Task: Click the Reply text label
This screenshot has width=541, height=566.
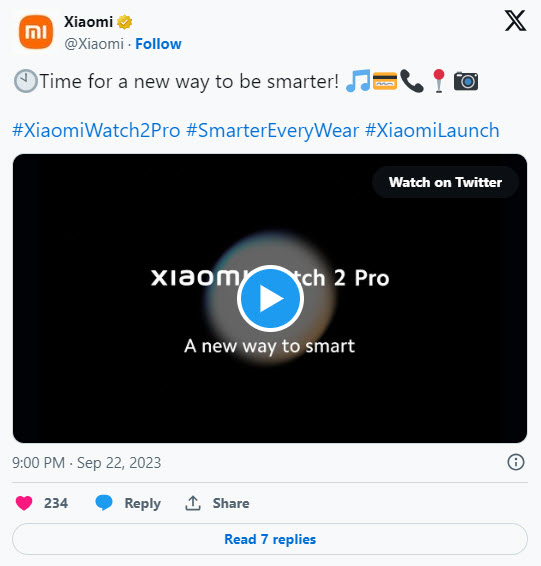Action: (143, 503)
